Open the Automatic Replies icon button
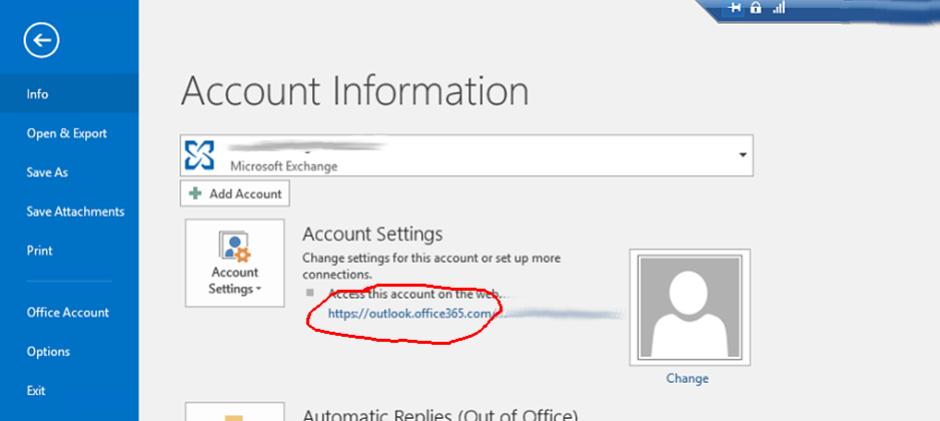 tap(234, 412)
